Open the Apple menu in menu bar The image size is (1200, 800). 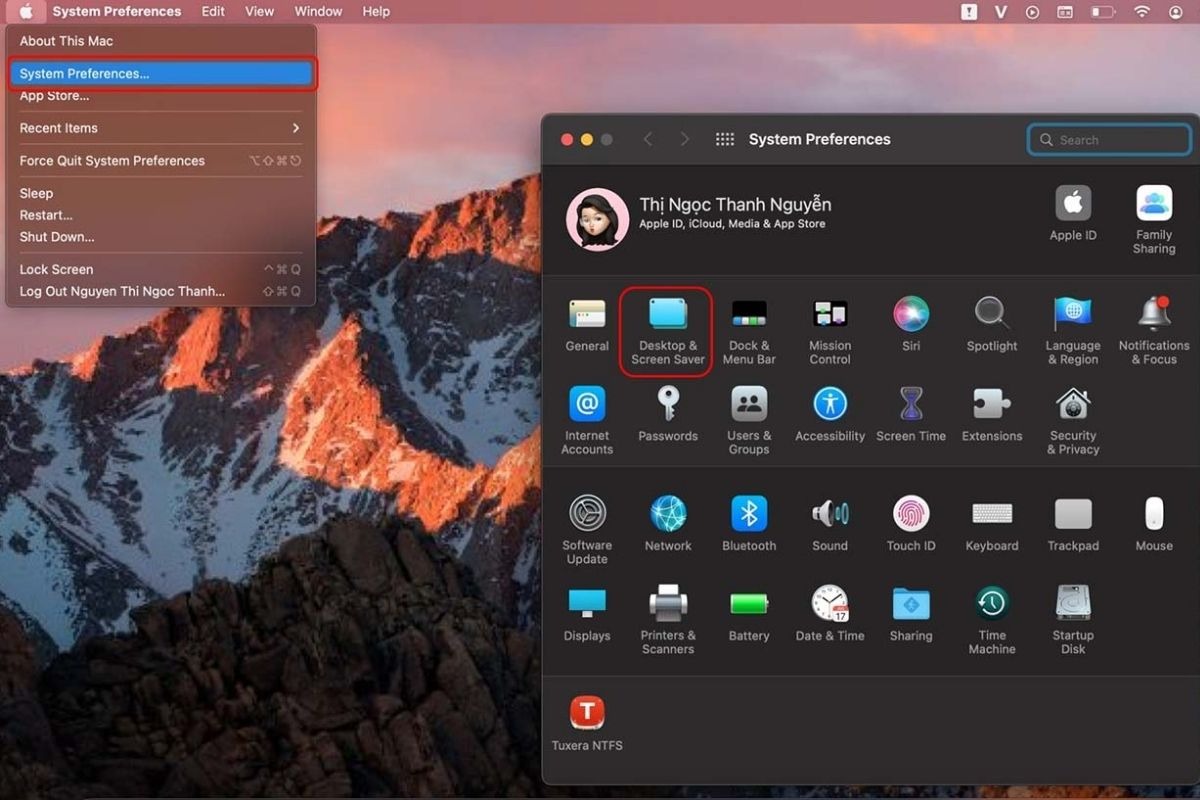coord(26,12)
